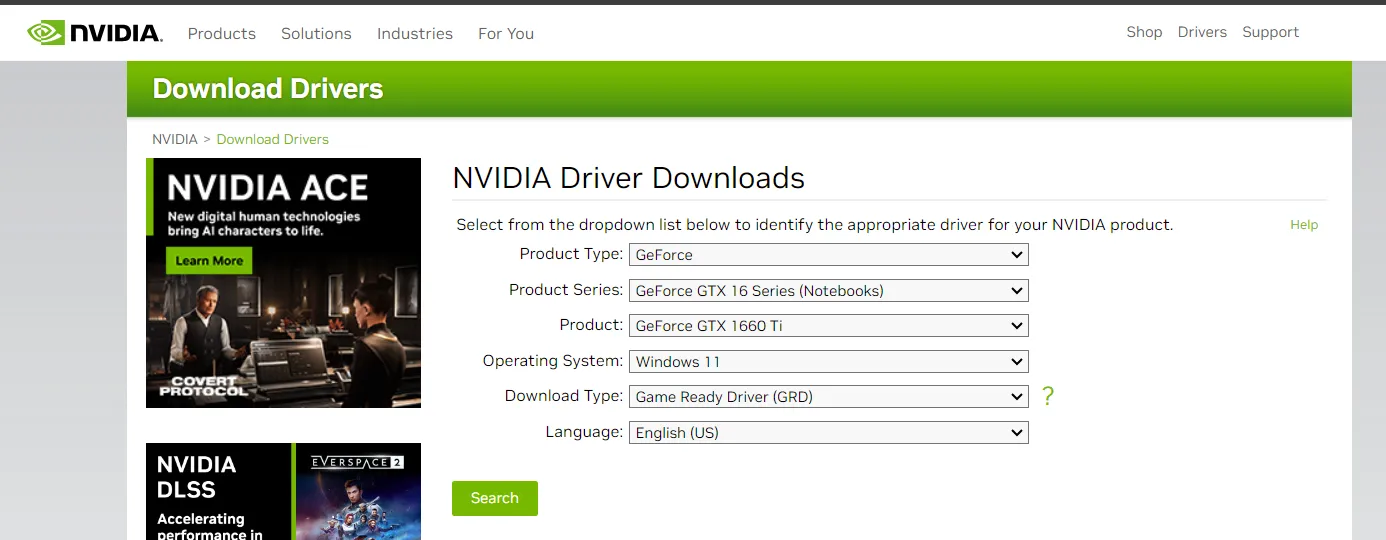Open the NVIDIA ACE banner image
Screen dimensions: 1386x540
283,283
